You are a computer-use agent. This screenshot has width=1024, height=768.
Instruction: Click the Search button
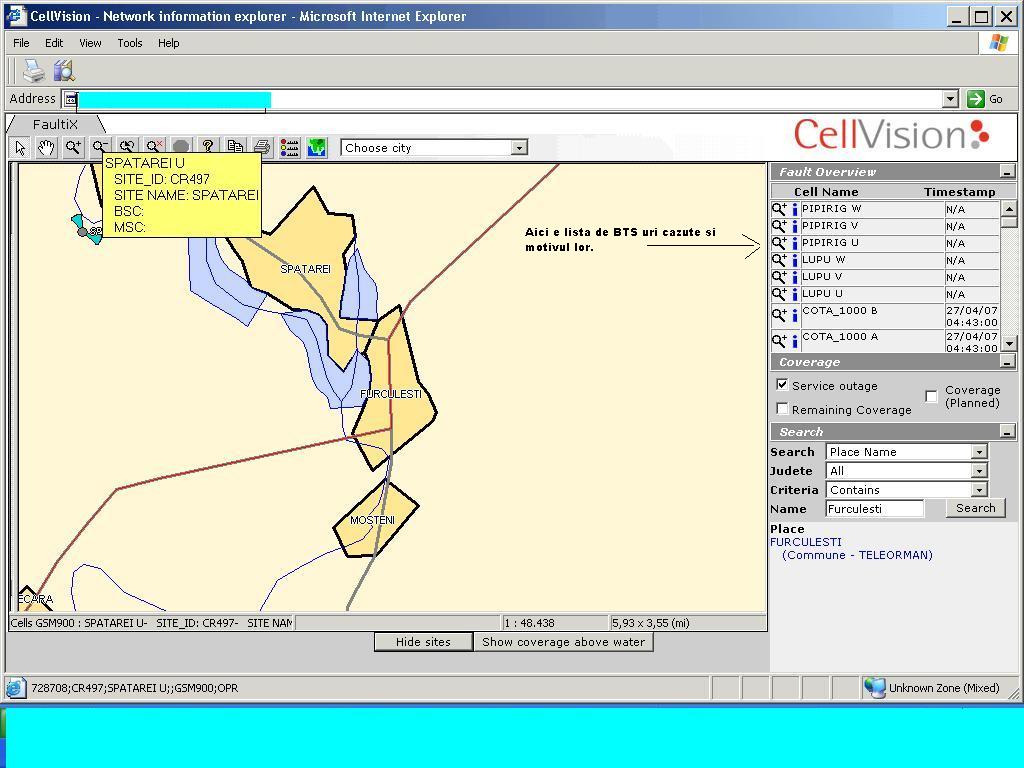click(975, 508)
